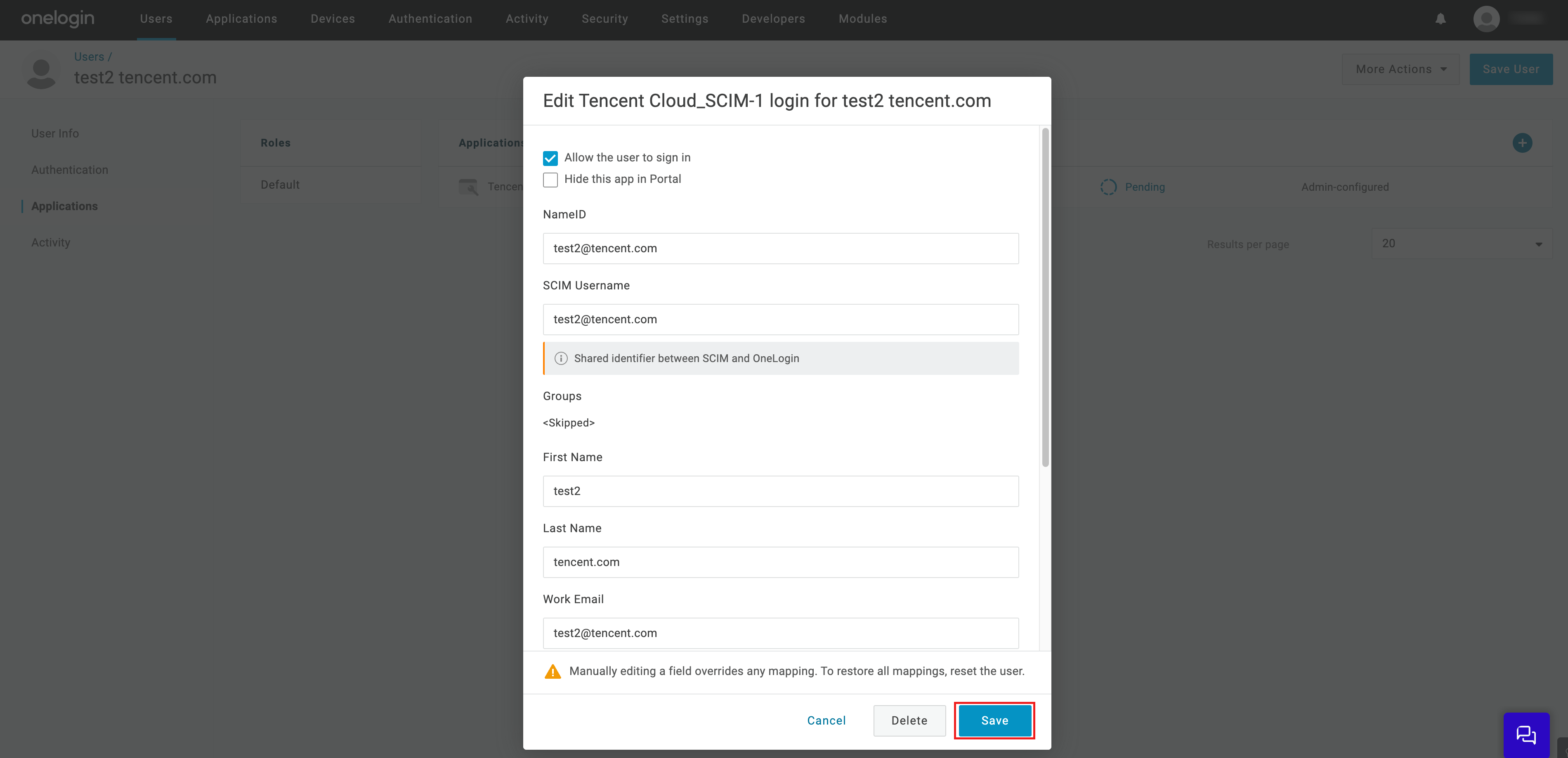Expand the More Actions dropdown
The height and width of the screenshot is (758, 1568).
[1400, 69]
